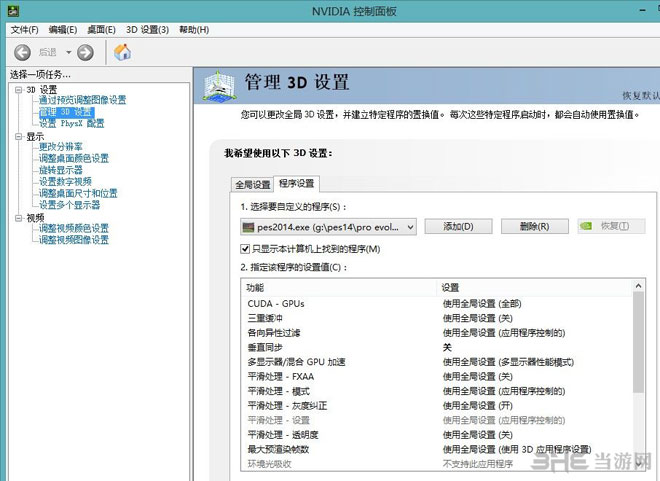
Task: Toggle 只显示本计算机上找到的程序 checkbox
Action: click(245, 249)
